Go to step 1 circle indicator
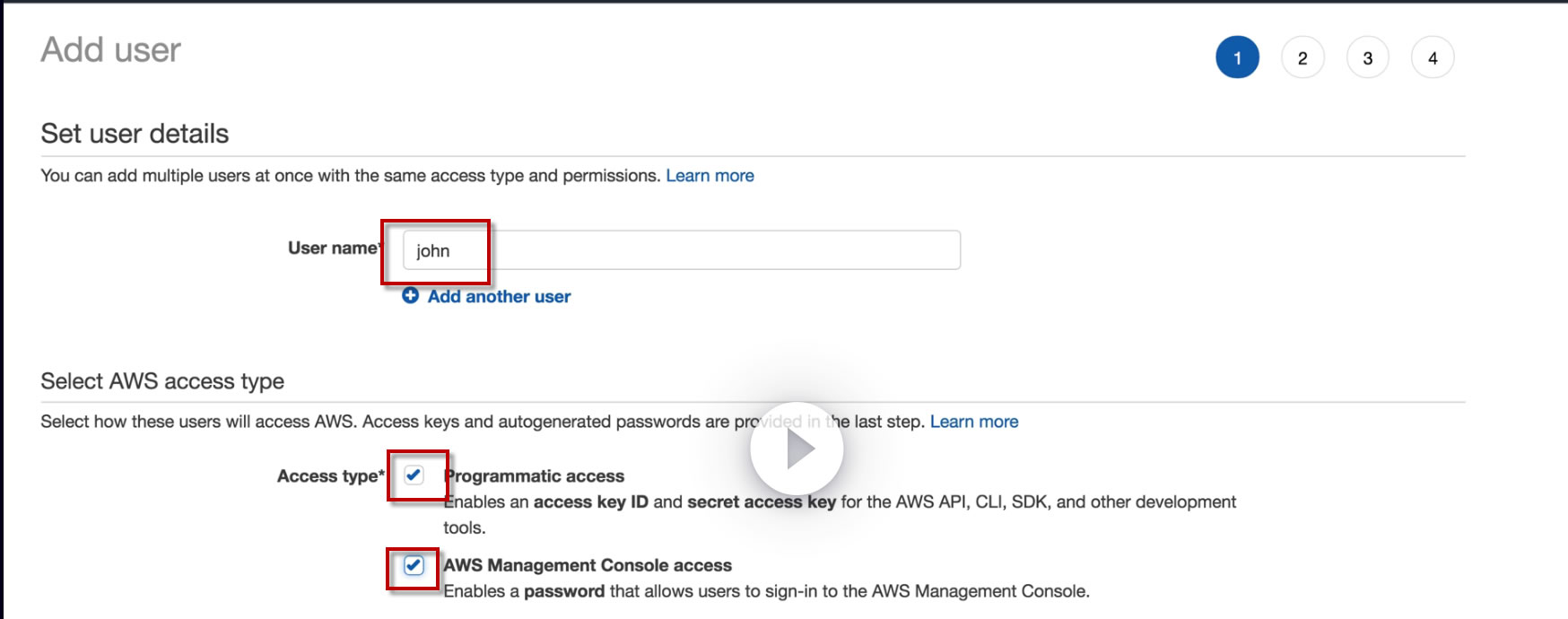This screenshot has height=619, width=1568. (1237, 57)
